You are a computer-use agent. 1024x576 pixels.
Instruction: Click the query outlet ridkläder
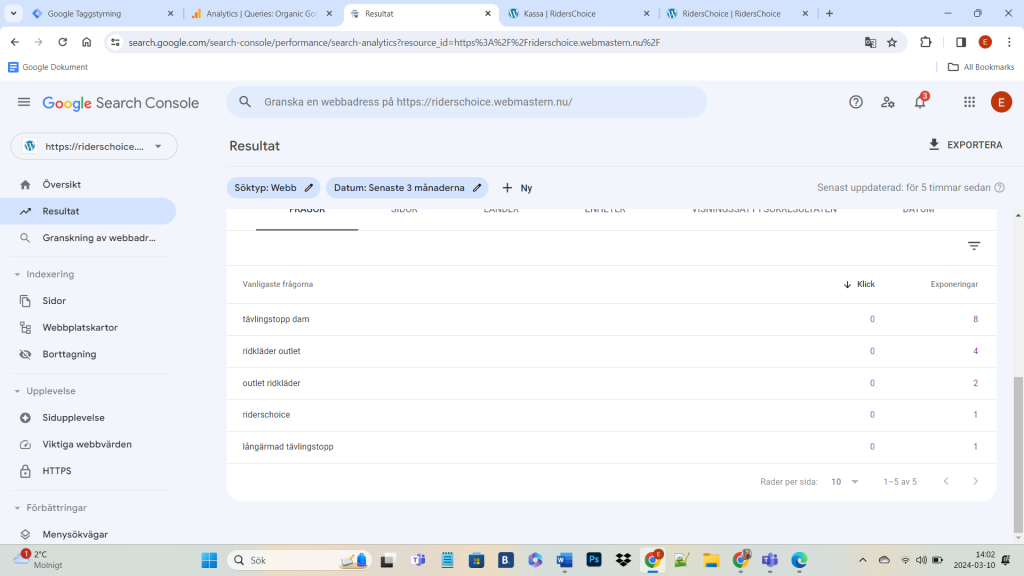[272, 383]
